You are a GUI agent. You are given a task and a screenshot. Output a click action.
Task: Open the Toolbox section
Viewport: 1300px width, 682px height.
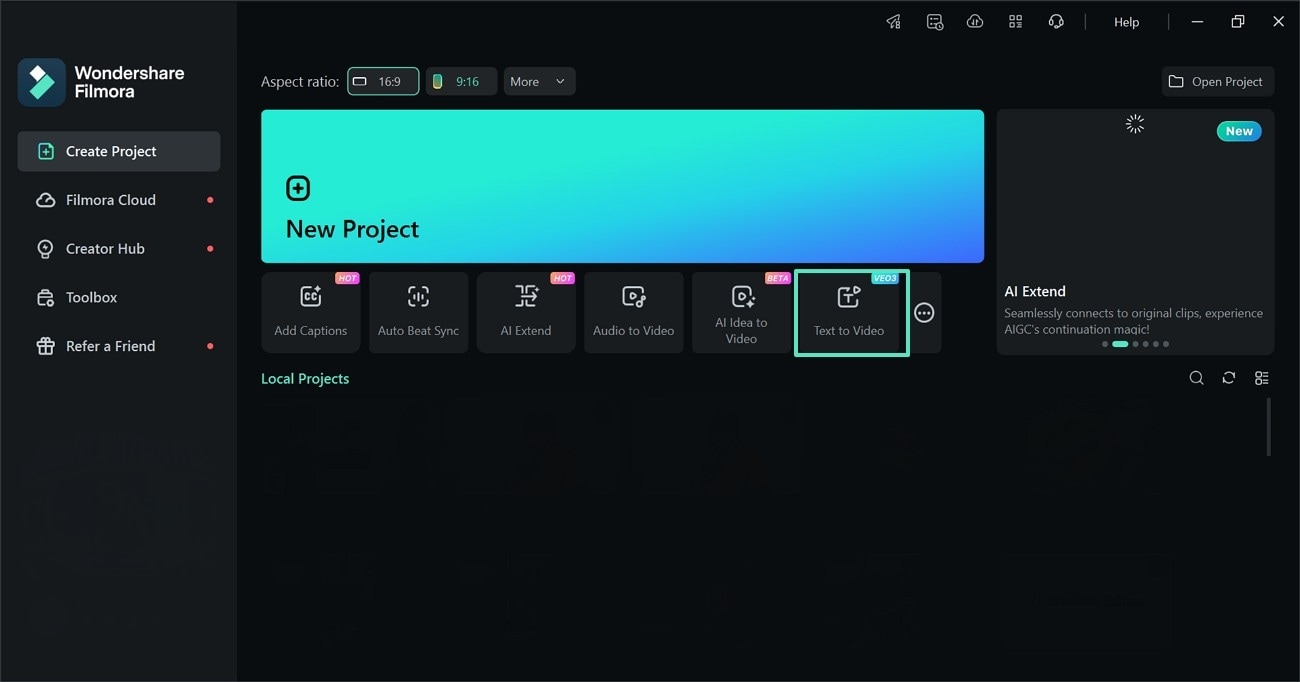point(119,298)
